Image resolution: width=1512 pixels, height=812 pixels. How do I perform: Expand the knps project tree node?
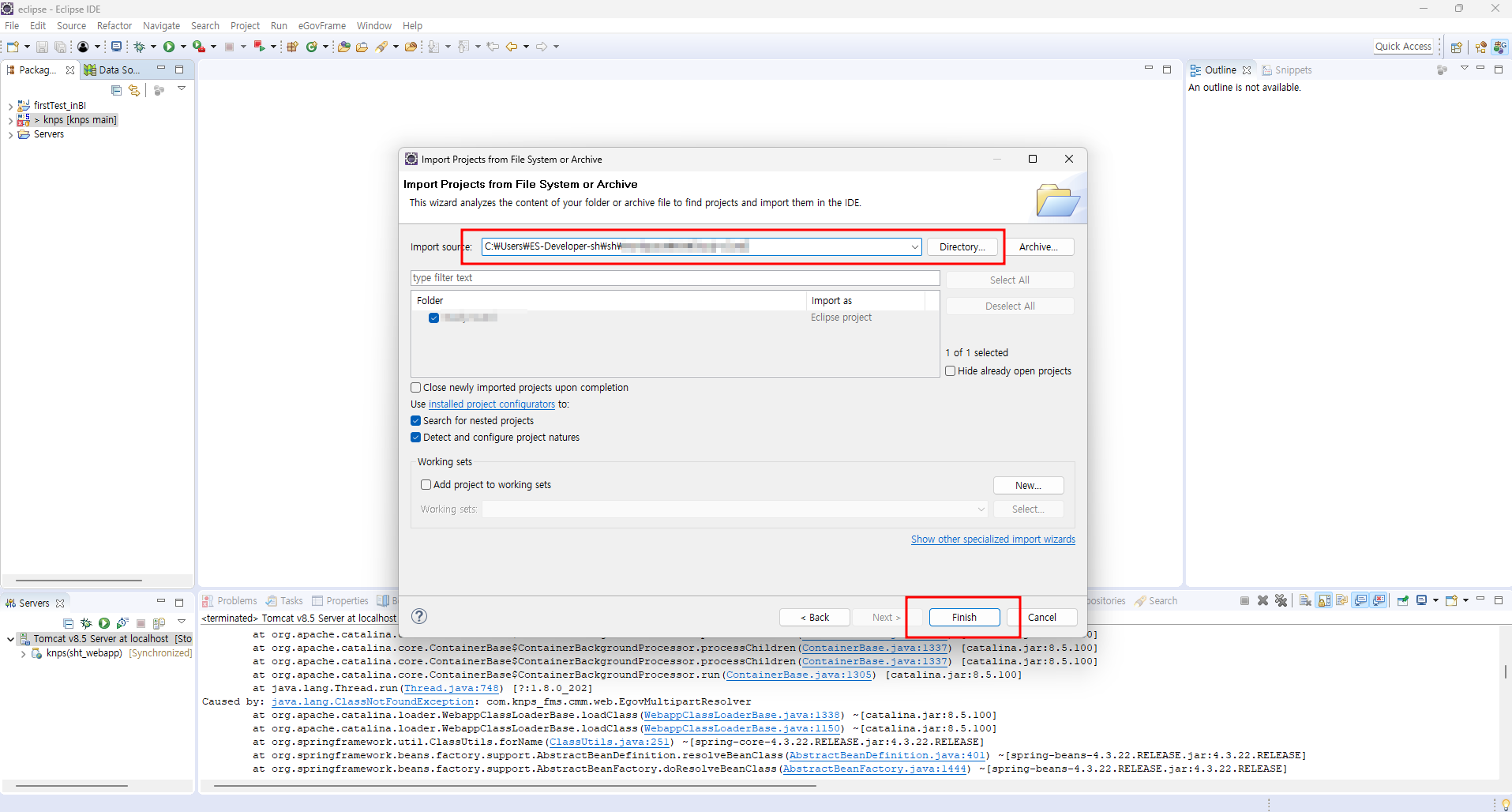10,120
